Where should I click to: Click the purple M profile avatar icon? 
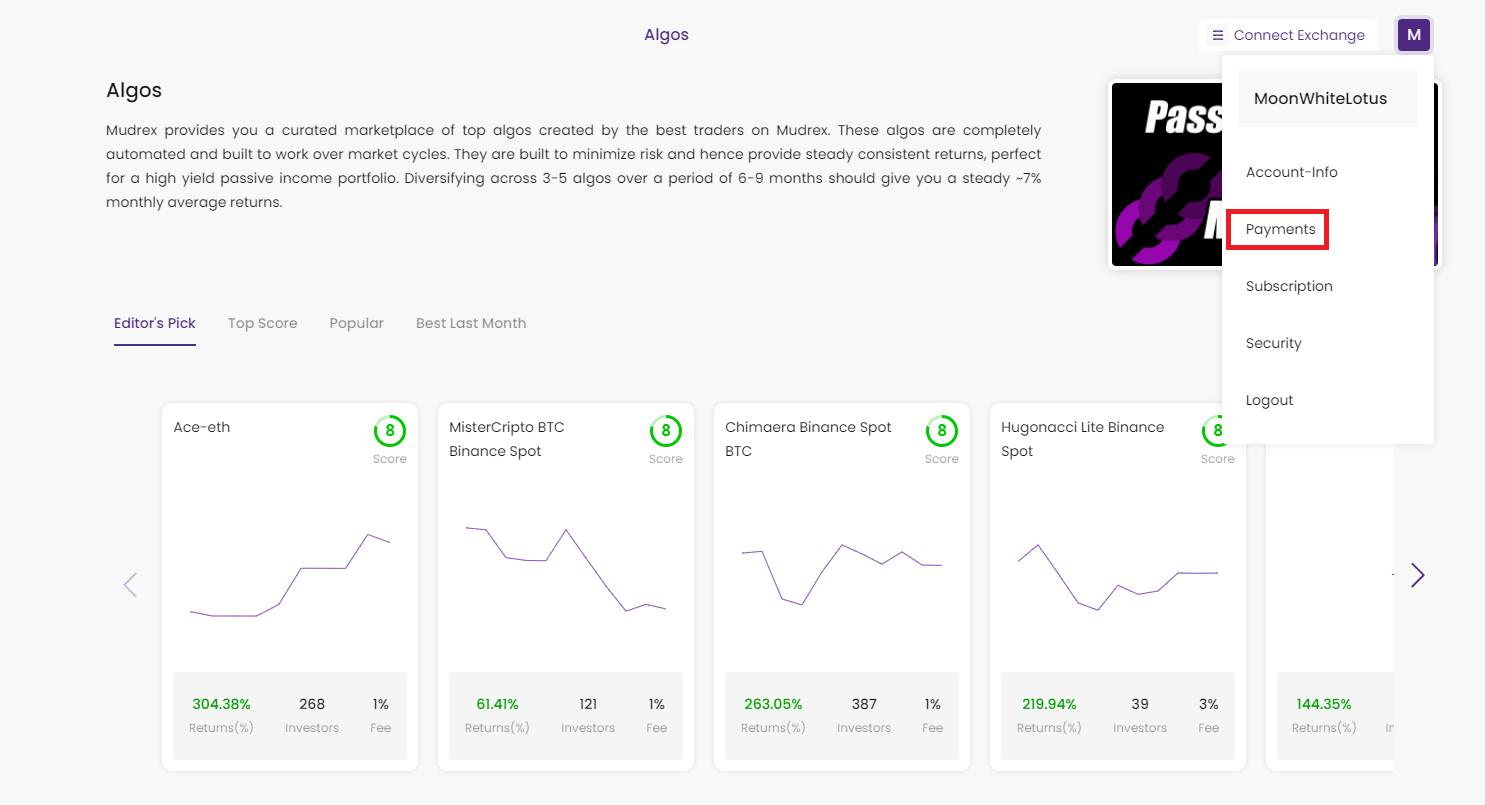click(x=1413, y=35)
